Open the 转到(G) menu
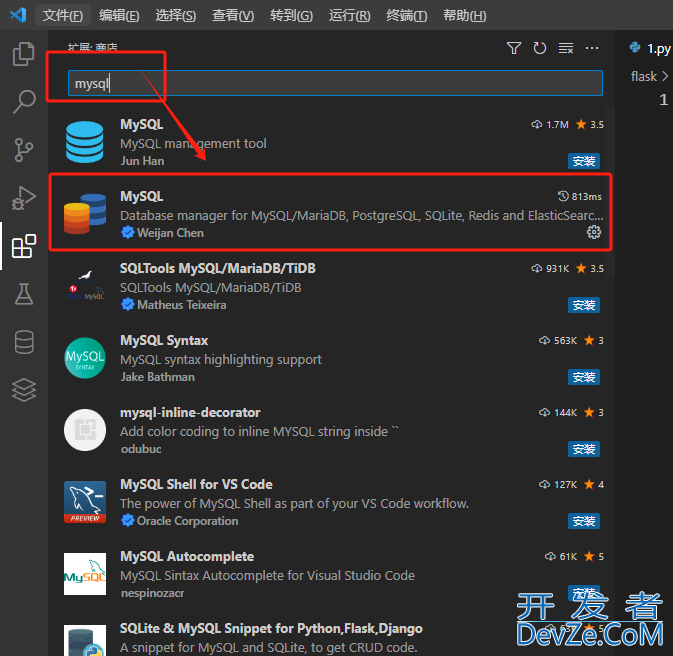This screenshot has height=656, width=673. coord(291,15)
